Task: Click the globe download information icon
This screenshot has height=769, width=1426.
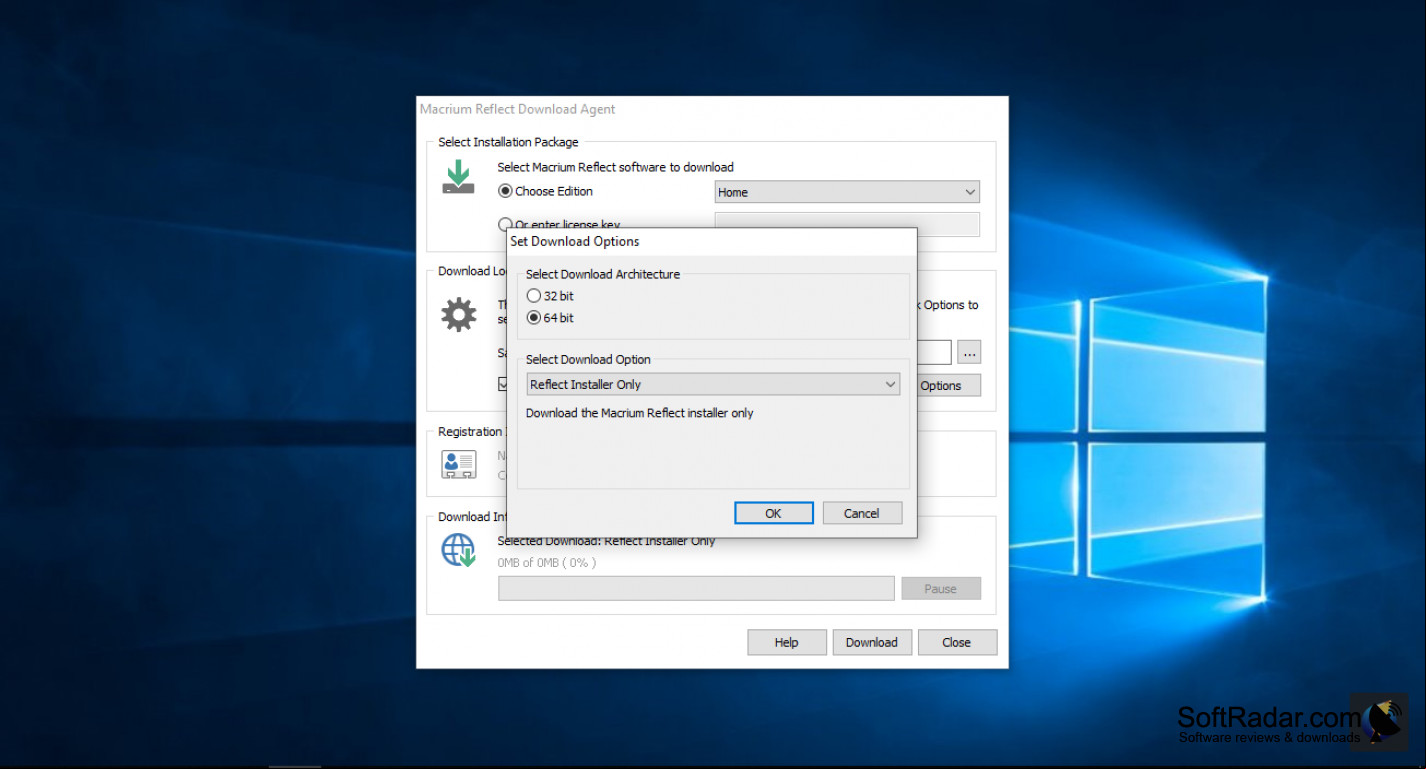Action: [x=459, y=550]
